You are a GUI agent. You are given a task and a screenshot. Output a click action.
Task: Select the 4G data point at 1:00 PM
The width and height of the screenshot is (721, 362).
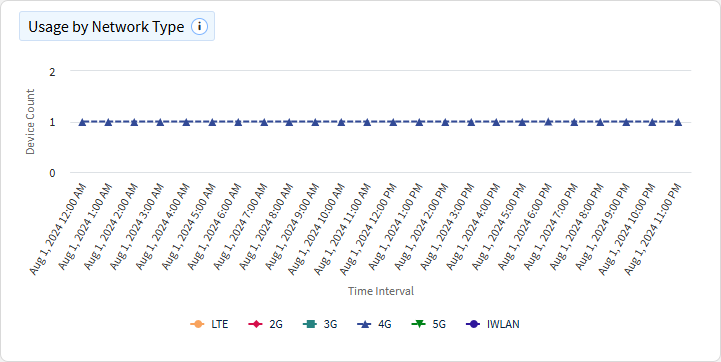coord(419,122)
